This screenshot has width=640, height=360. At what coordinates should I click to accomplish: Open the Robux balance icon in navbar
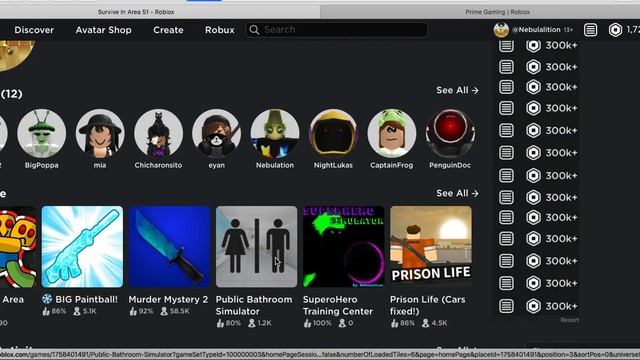coord(615,30)
